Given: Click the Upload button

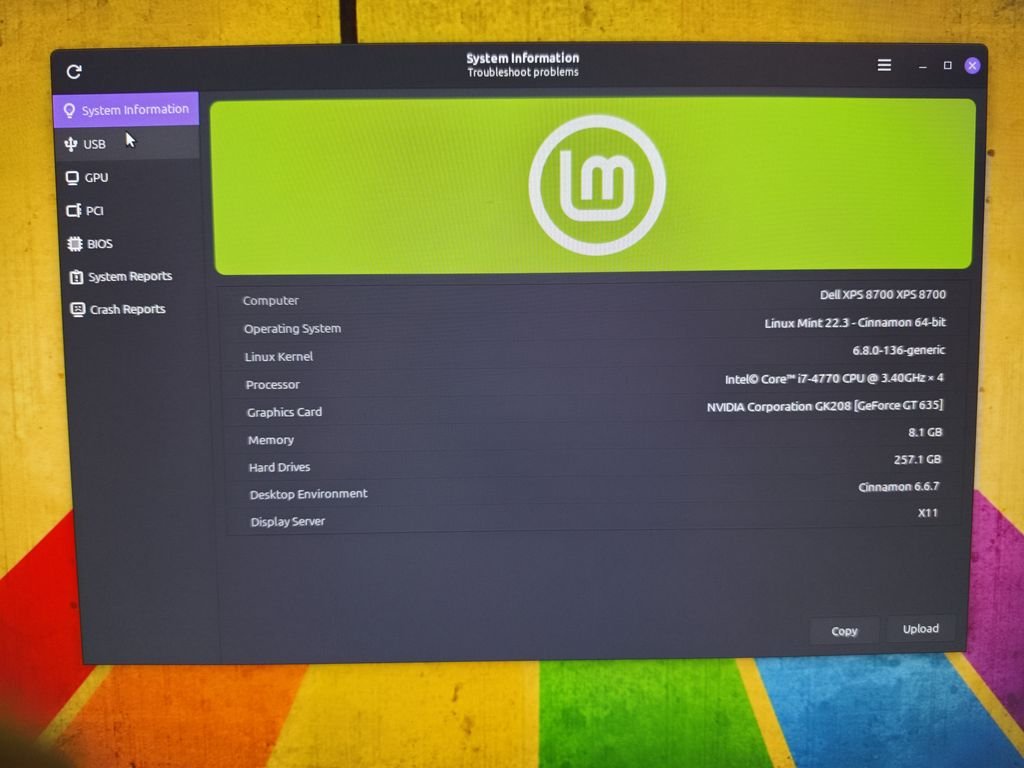Looking at the screenshot, I should [921, 629].
